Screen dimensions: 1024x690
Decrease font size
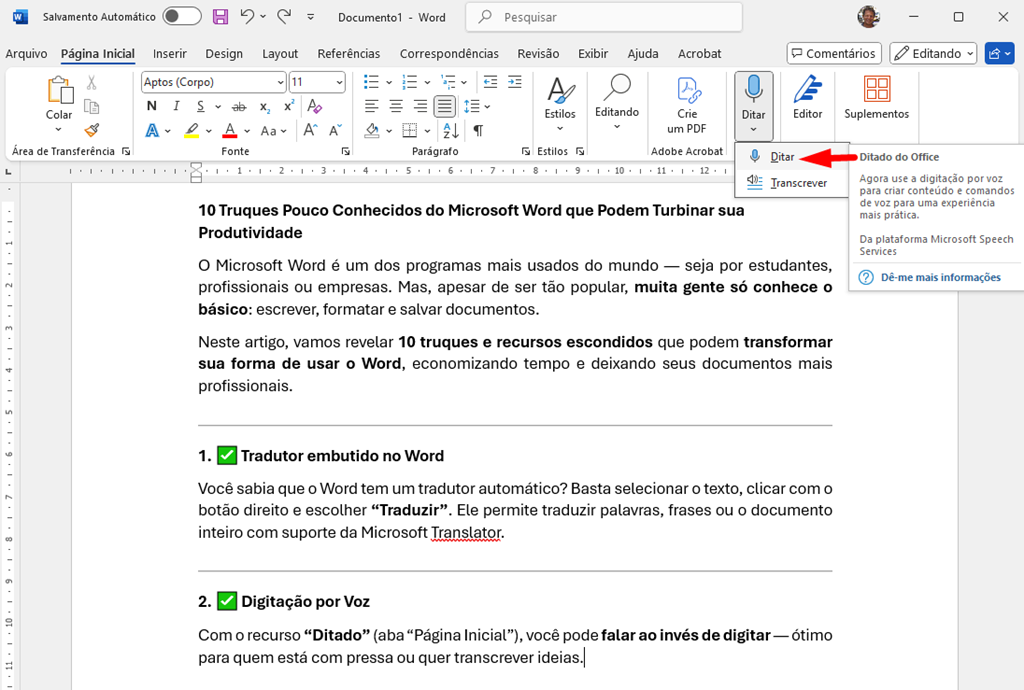(x=335, y=131)
